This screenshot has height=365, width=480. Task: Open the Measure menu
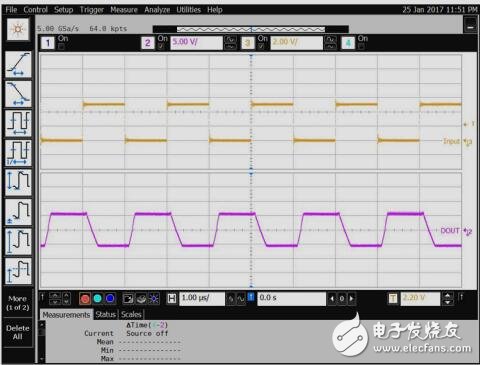pos(124,10)
